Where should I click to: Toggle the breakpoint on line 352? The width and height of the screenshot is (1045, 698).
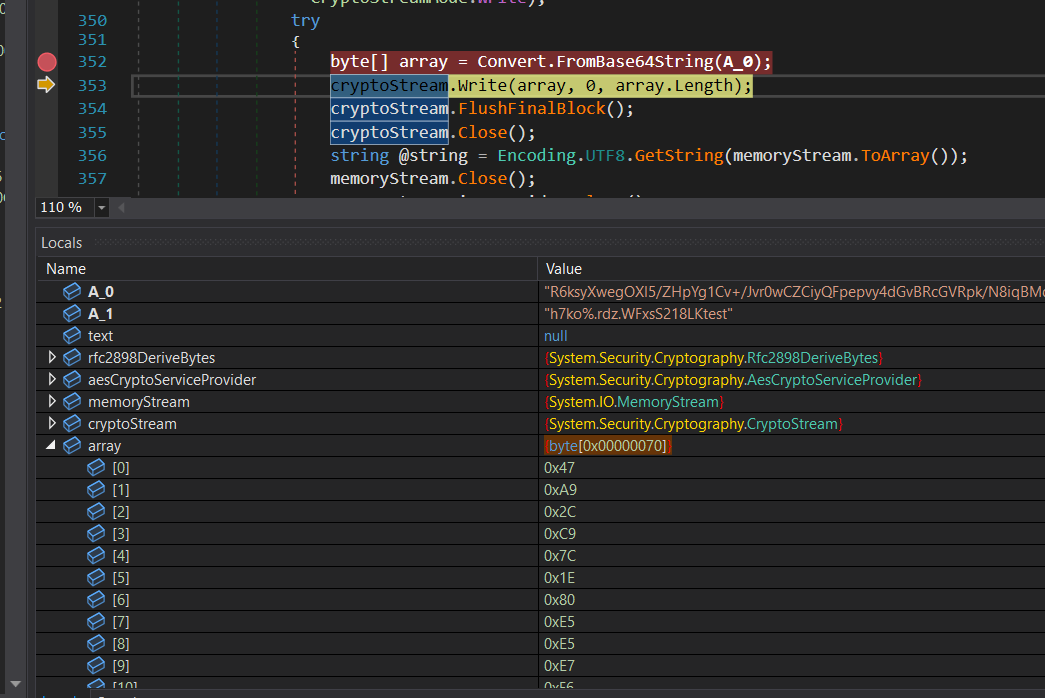click(x=46, y=62)
